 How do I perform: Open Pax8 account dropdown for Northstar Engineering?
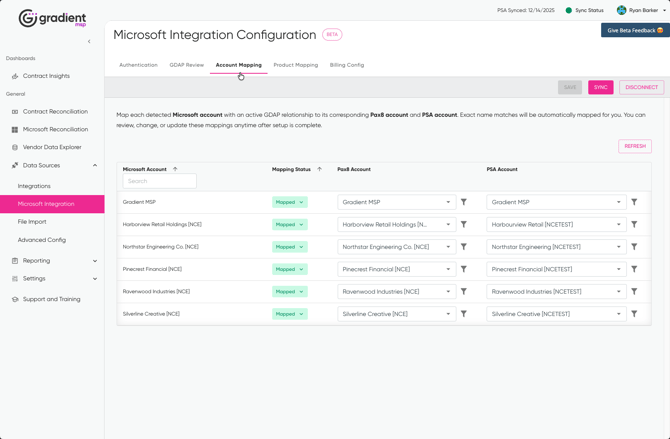coord(397,247)
